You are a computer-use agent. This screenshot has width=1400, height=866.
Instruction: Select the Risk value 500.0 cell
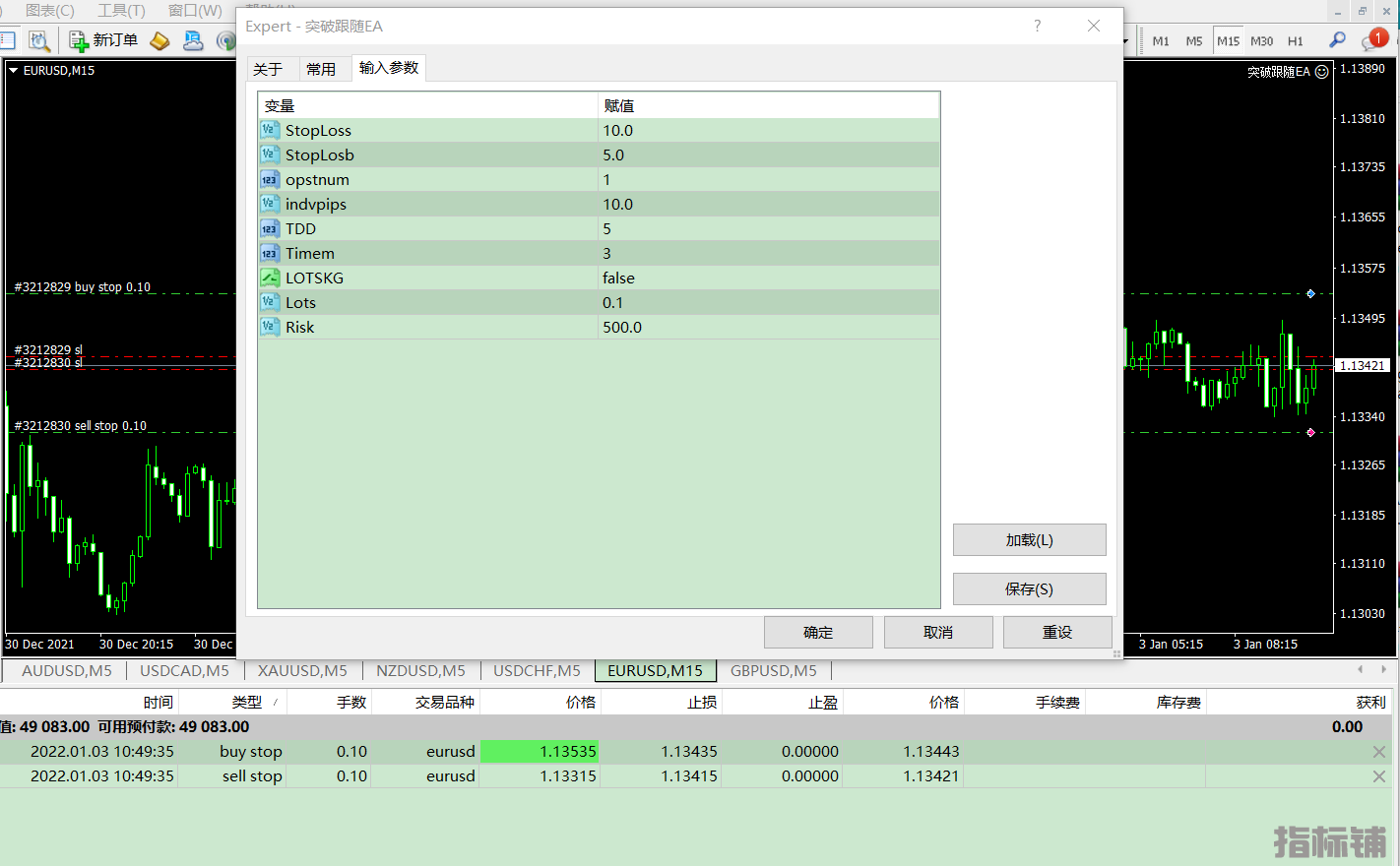click(769, 327)
